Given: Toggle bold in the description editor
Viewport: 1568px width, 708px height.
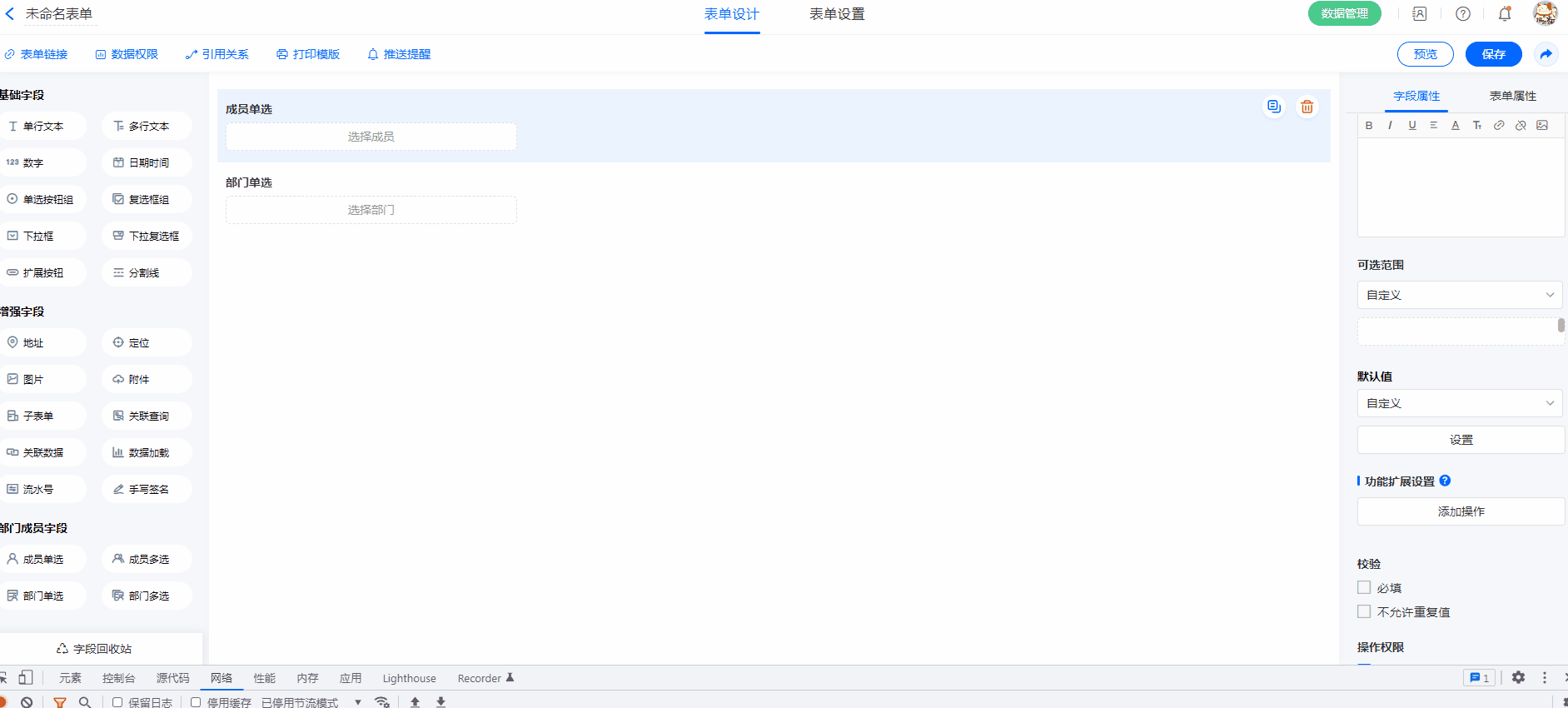Looking at the screenshot, I should point(1369,126).
